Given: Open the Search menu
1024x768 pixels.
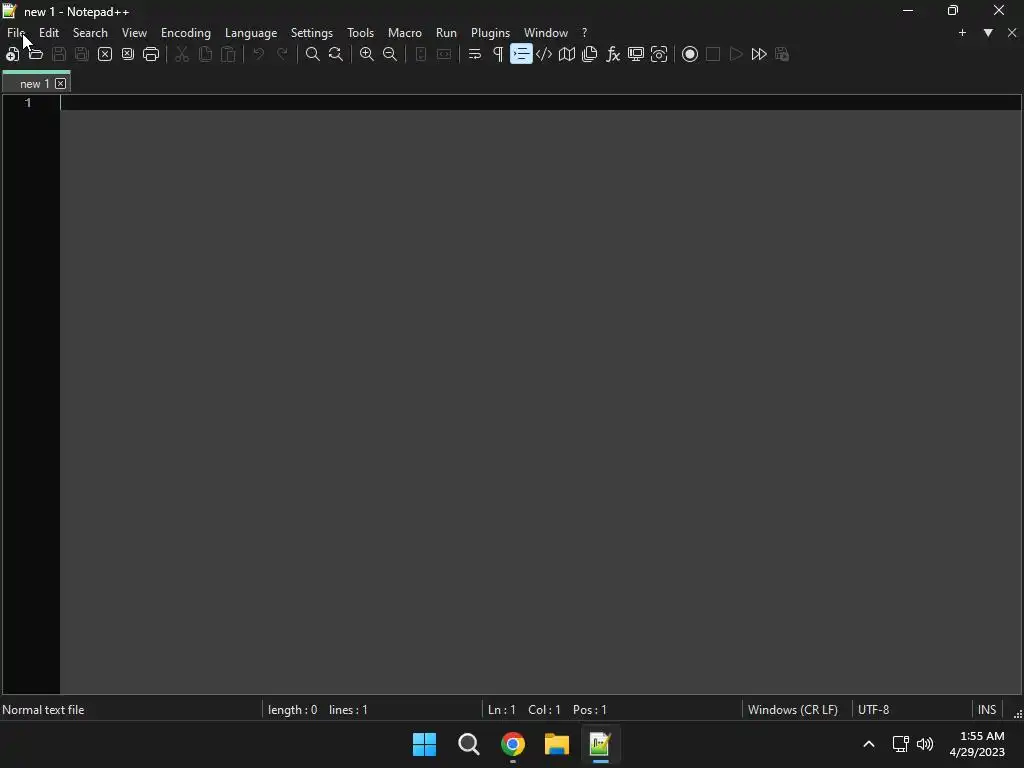Looking at the screenshot, I should click(90, 33).
